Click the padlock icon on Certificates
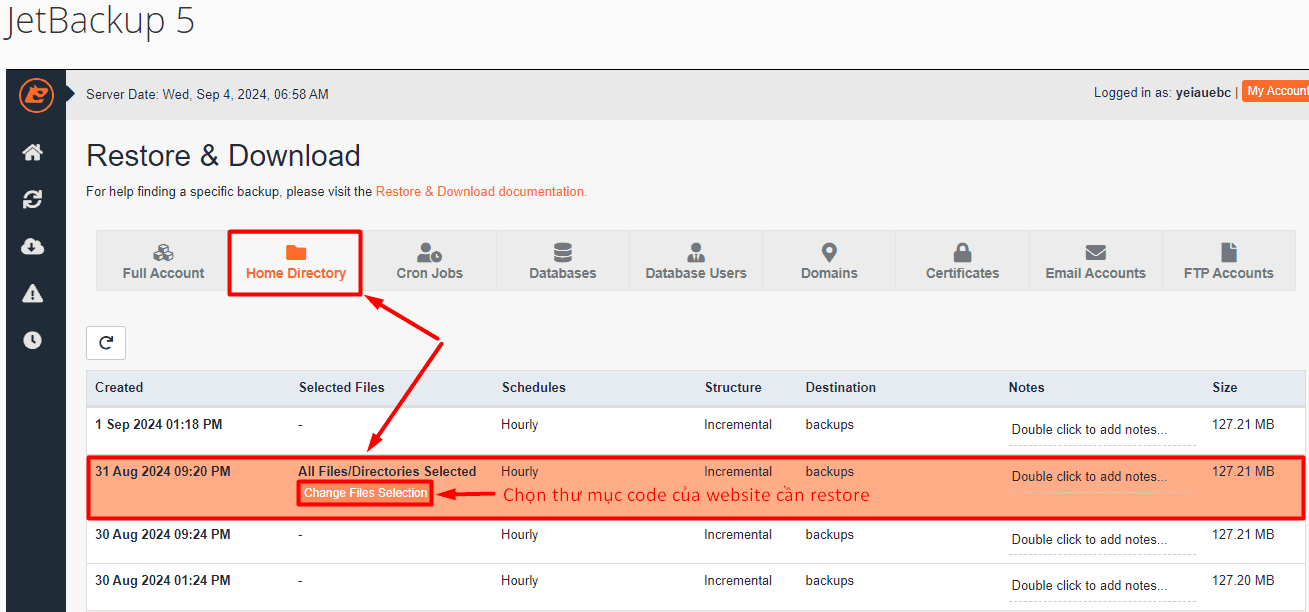Screen dimensions: 1309x612 (x=961, y=253)
